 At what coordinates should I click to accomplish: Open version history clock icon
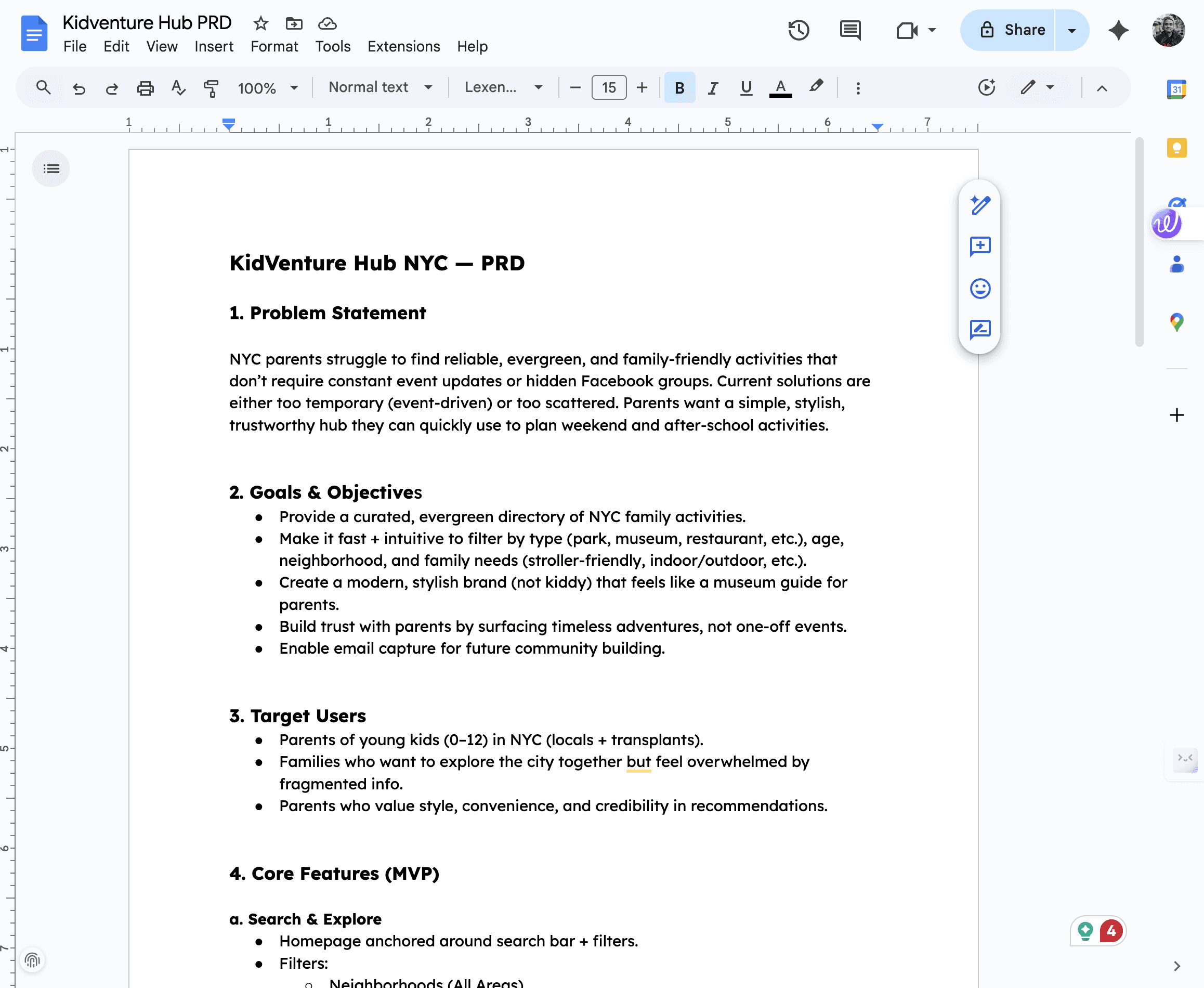pos(799,30)
